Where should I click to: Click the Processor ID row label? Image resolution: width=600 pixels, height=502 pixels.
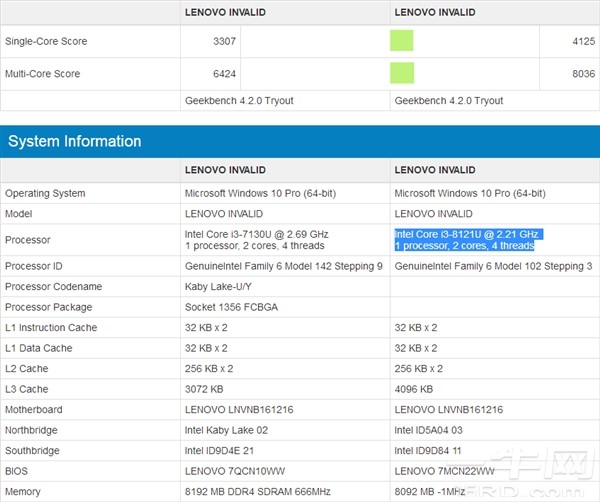(x=34, y=266)
